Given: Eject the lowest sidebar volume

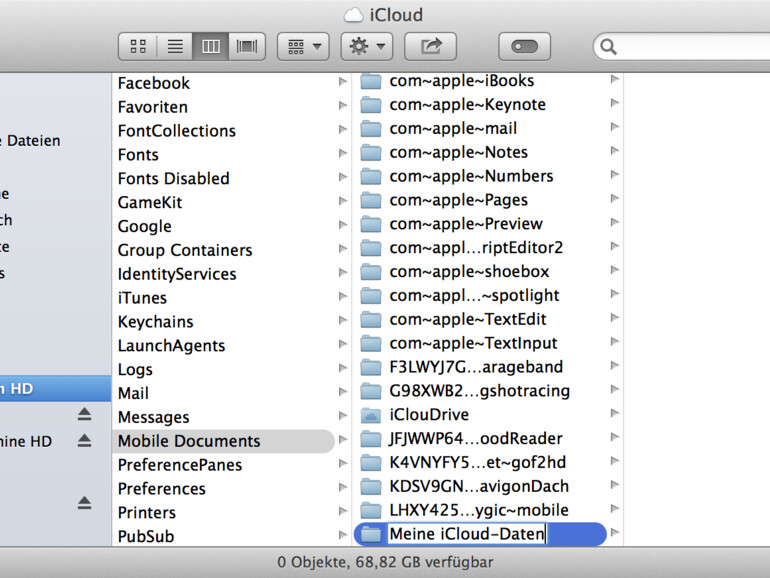Looking at the screenshot, I should point(84,503).
